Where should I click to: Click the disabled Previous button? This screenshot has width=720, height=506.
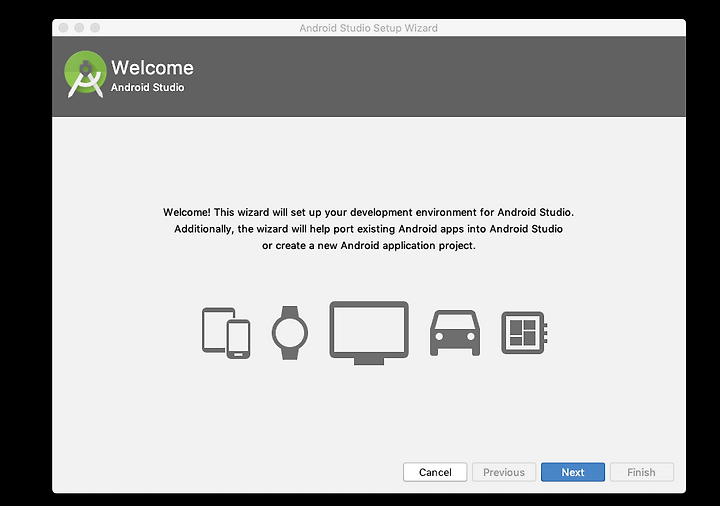(504, 472)
